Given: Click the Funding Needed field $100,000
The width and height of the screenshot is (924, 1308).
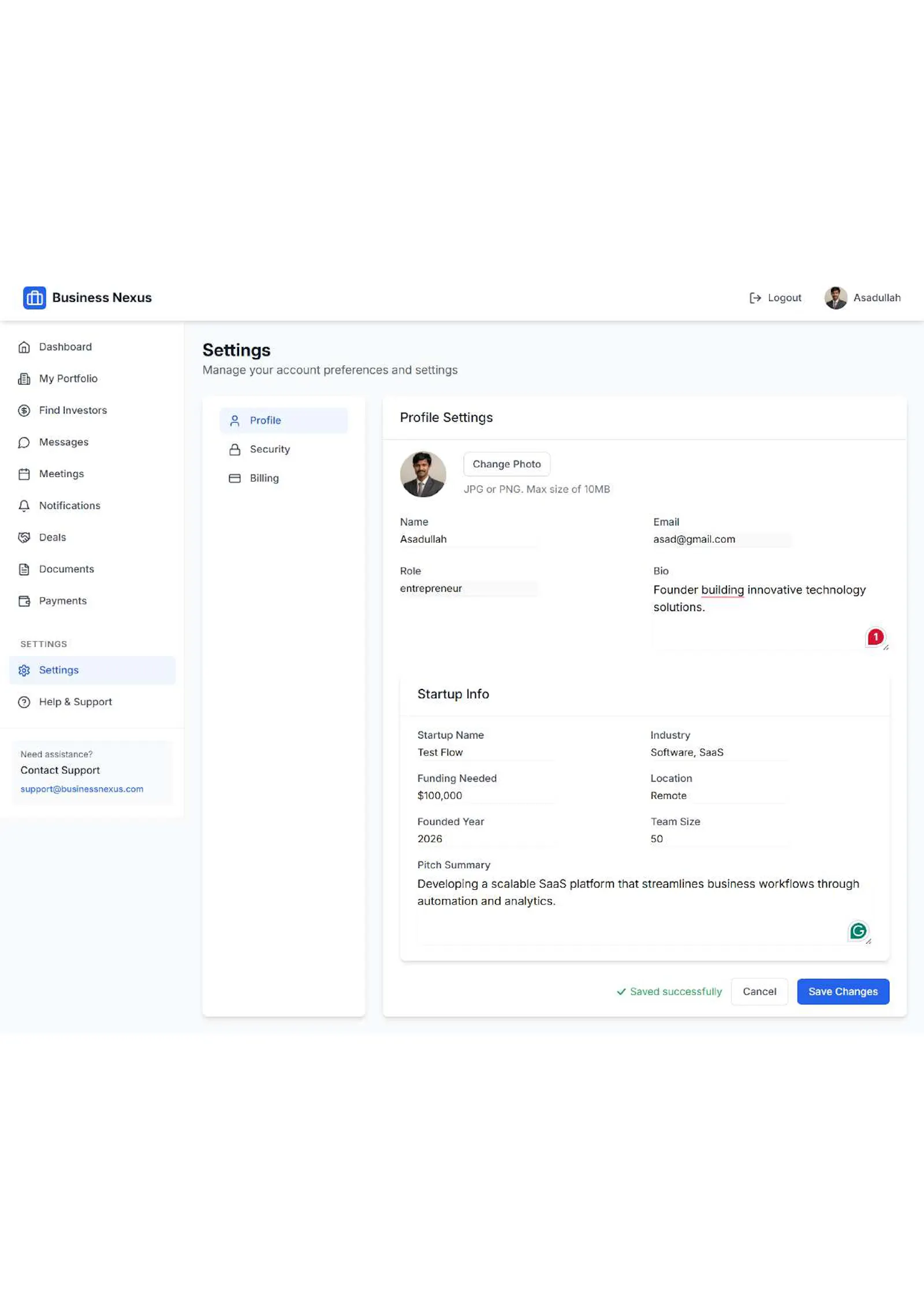Looking at the screenshot, I should click(x=486, y=796).
